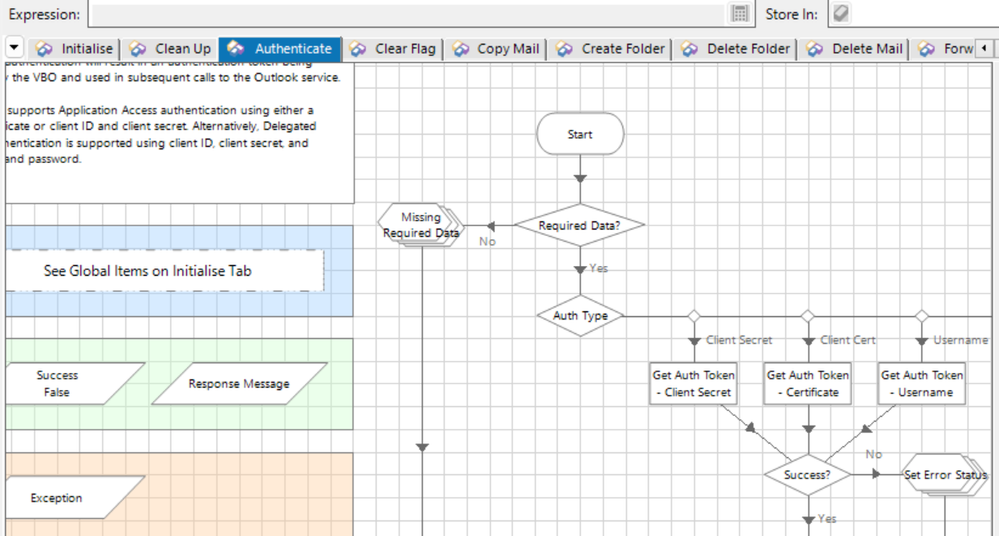
Task: Click the Client Secret link label
Action: (x=739, y=340)
